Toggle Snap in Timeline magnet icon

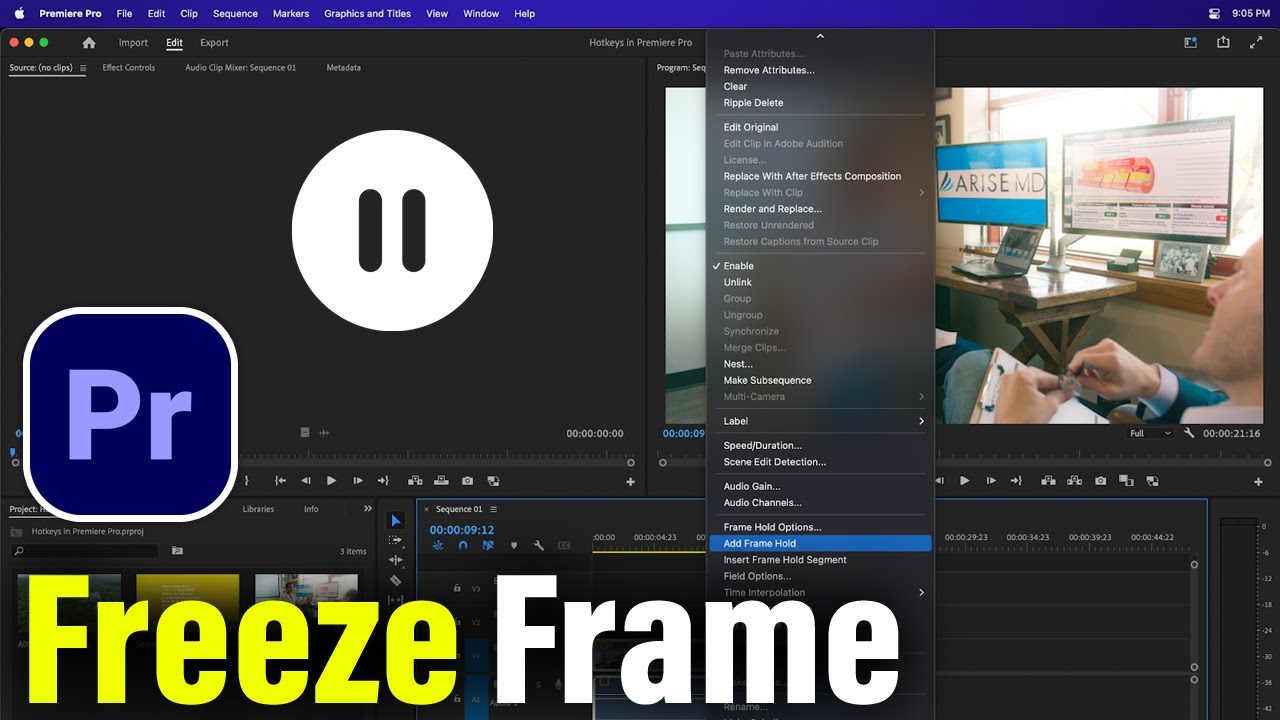point(463,546)
